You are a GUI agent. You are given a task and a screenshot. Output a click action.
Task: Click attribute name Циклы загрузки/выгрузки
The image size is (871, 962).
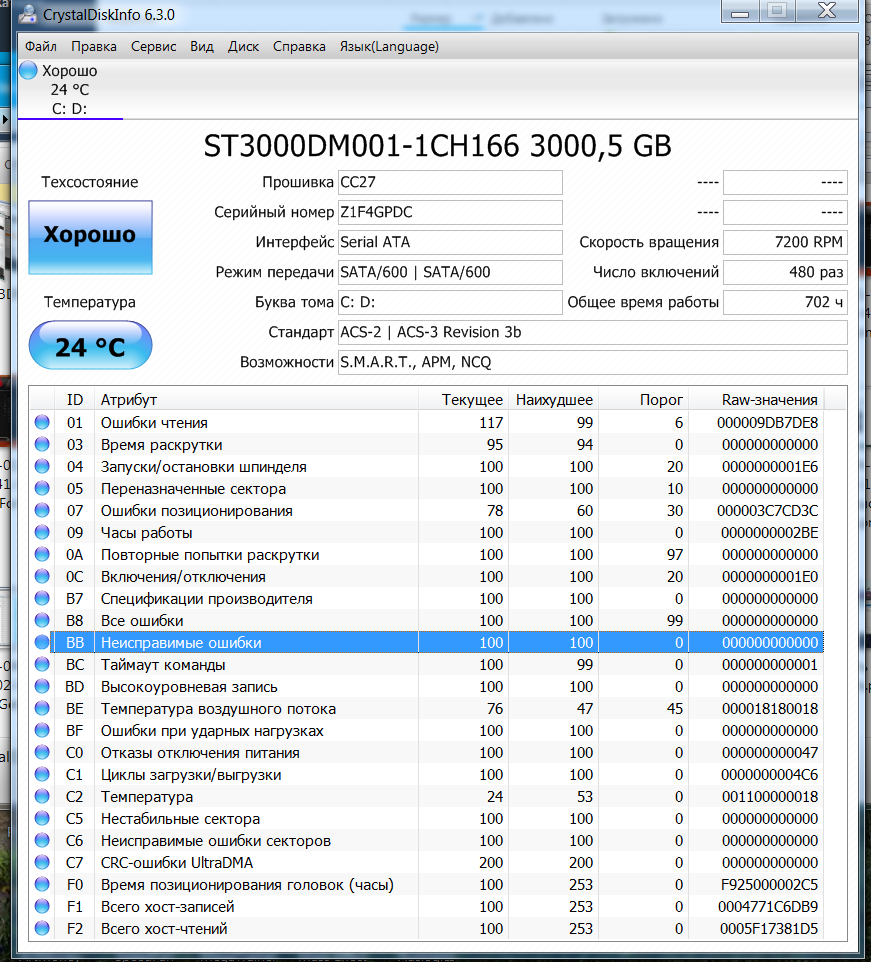pyautogui.click(x=191, y=775)
